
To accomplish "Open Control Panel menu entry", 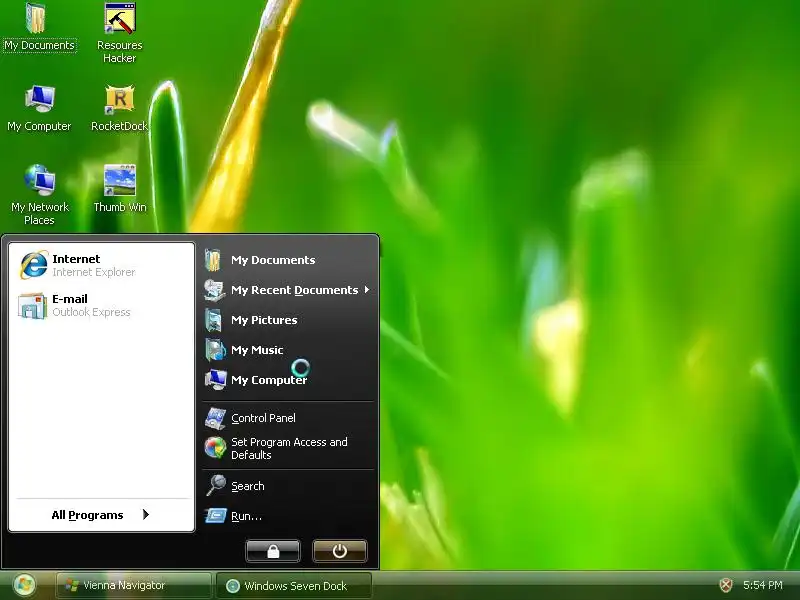I will (288, 418).
